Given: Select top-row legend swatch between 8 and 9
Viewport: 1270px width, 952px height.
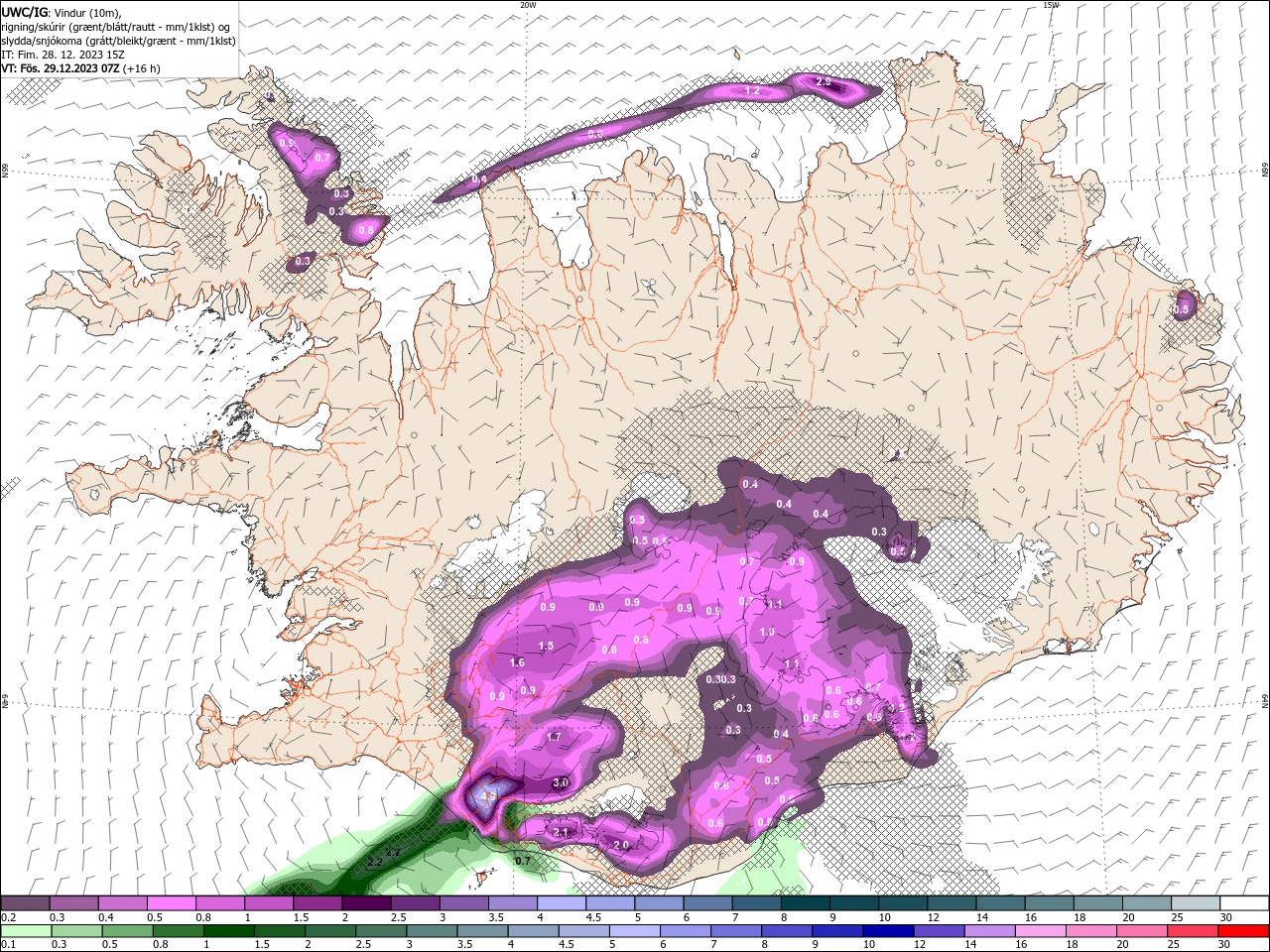Looking at the screenshot, I should [806, 902].
